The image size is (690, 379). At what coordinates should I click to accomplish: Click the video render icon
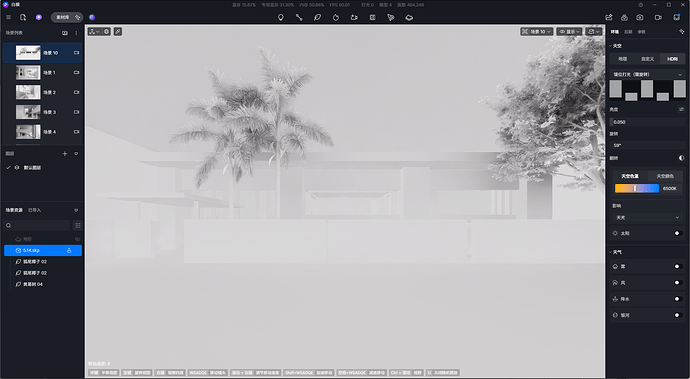(x=658, y=17)
